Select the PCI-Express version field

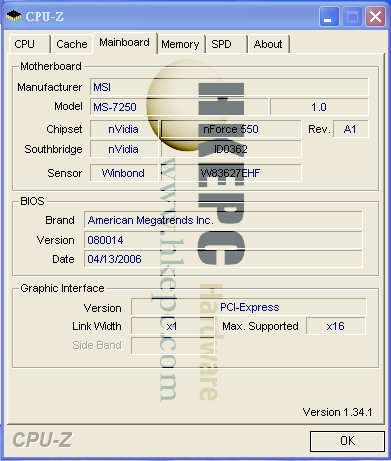(x=249, y=307)
